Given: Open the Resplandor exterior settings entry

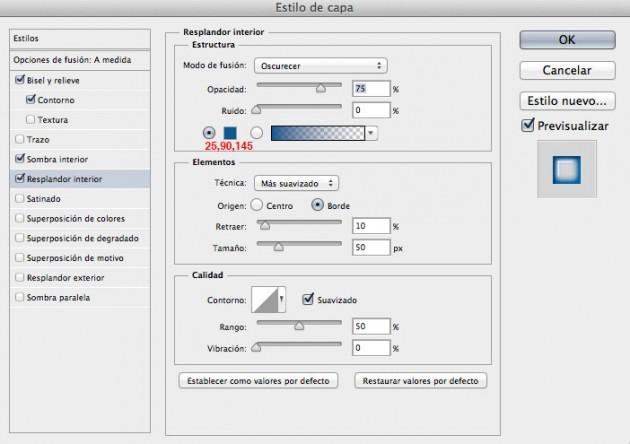Looking at the screenshot, I should (65, 278).
